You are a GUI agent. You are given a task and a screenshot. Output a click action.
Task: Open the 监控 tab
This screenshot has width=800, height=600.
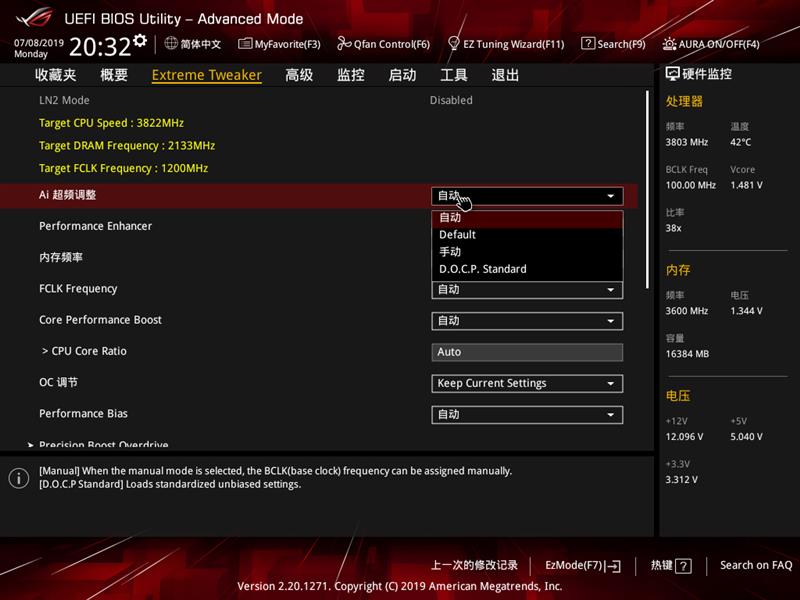(x=351, y=75)
